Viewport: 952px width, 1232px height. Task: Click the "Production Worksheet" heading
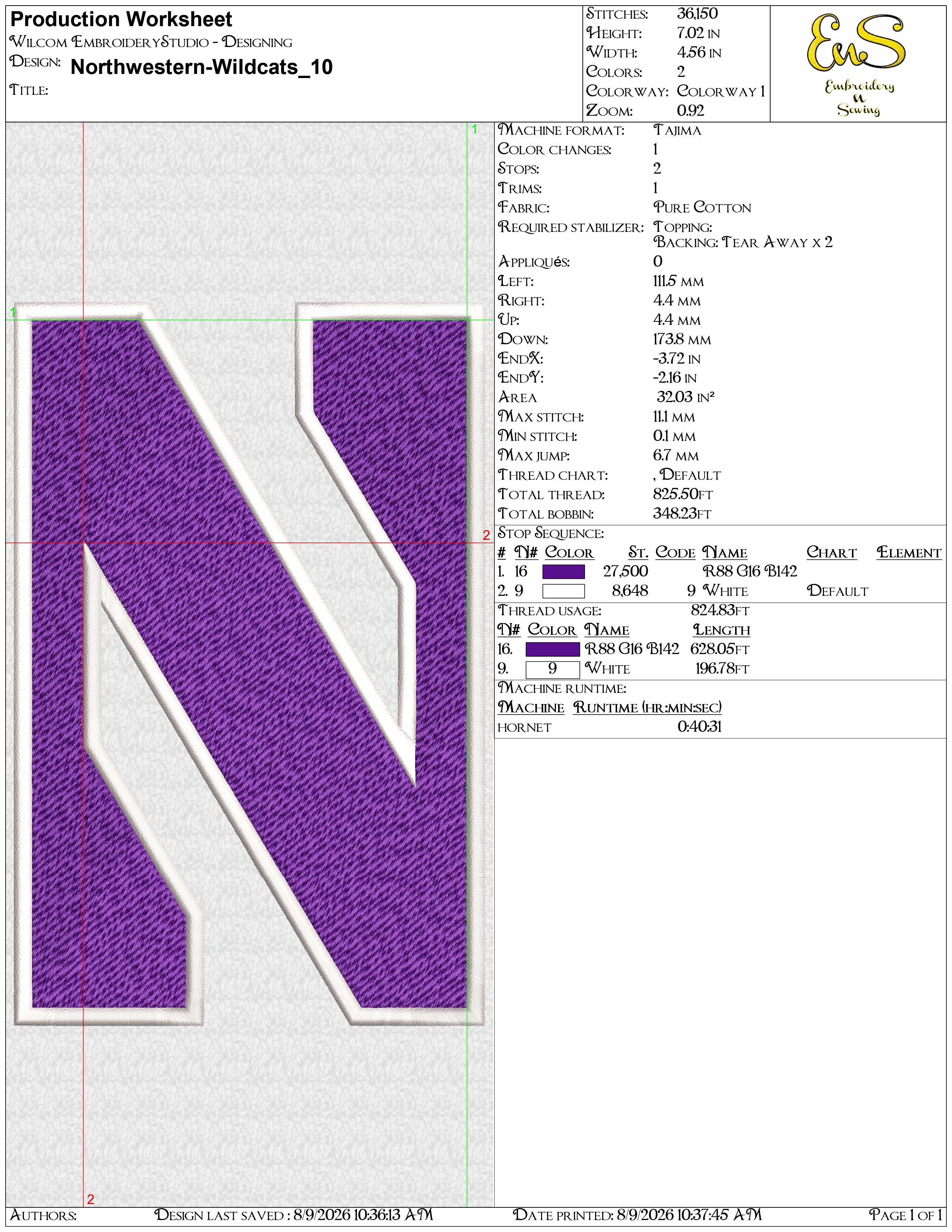tap(121, 20)
